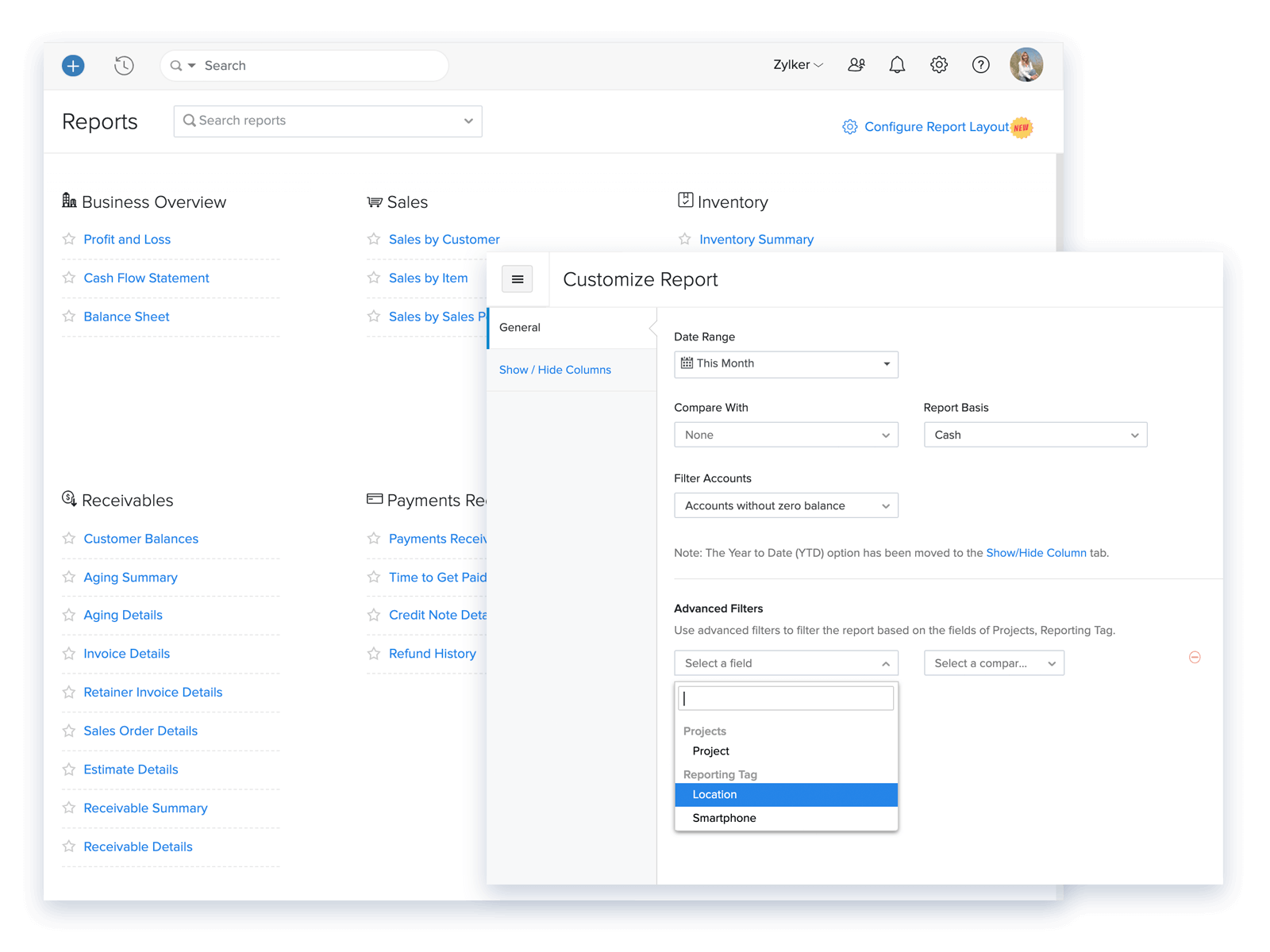Open the notifications bell

click(897, 65)
